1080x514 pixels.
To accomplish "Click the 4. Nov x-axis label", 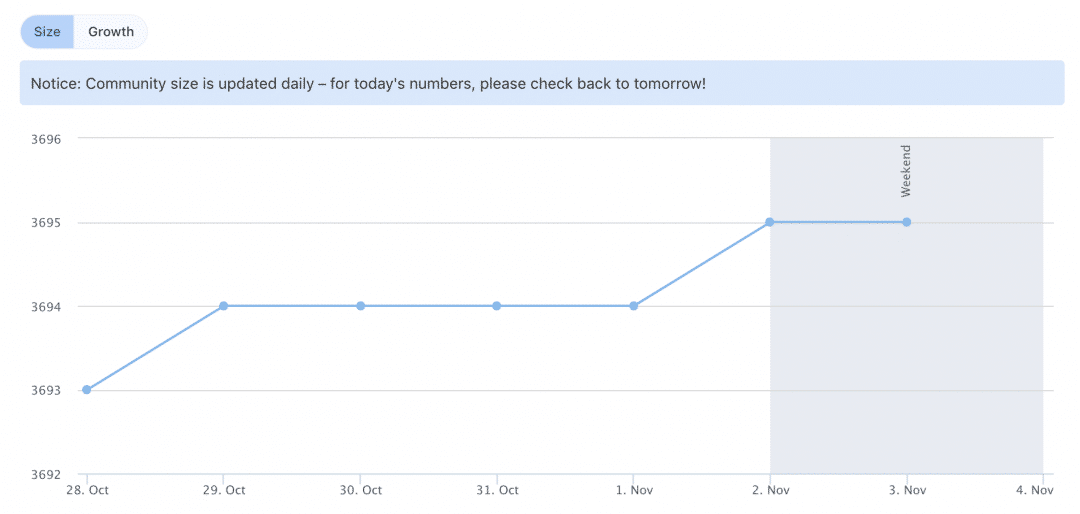I will (1035, 491).
